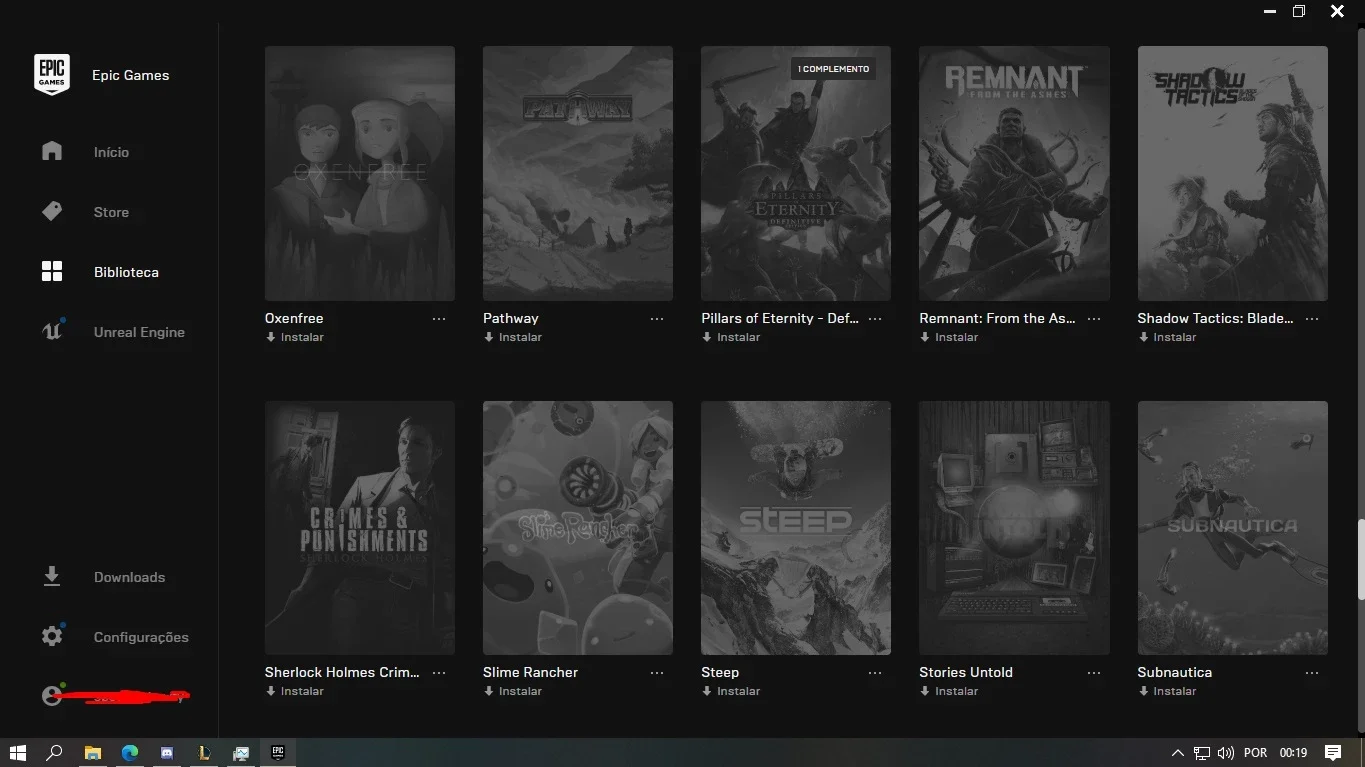Viewport: 1365px width, 767px height.
Task: Open Configurações settings page
Action: pyautogui.click(x=141, y=637)
